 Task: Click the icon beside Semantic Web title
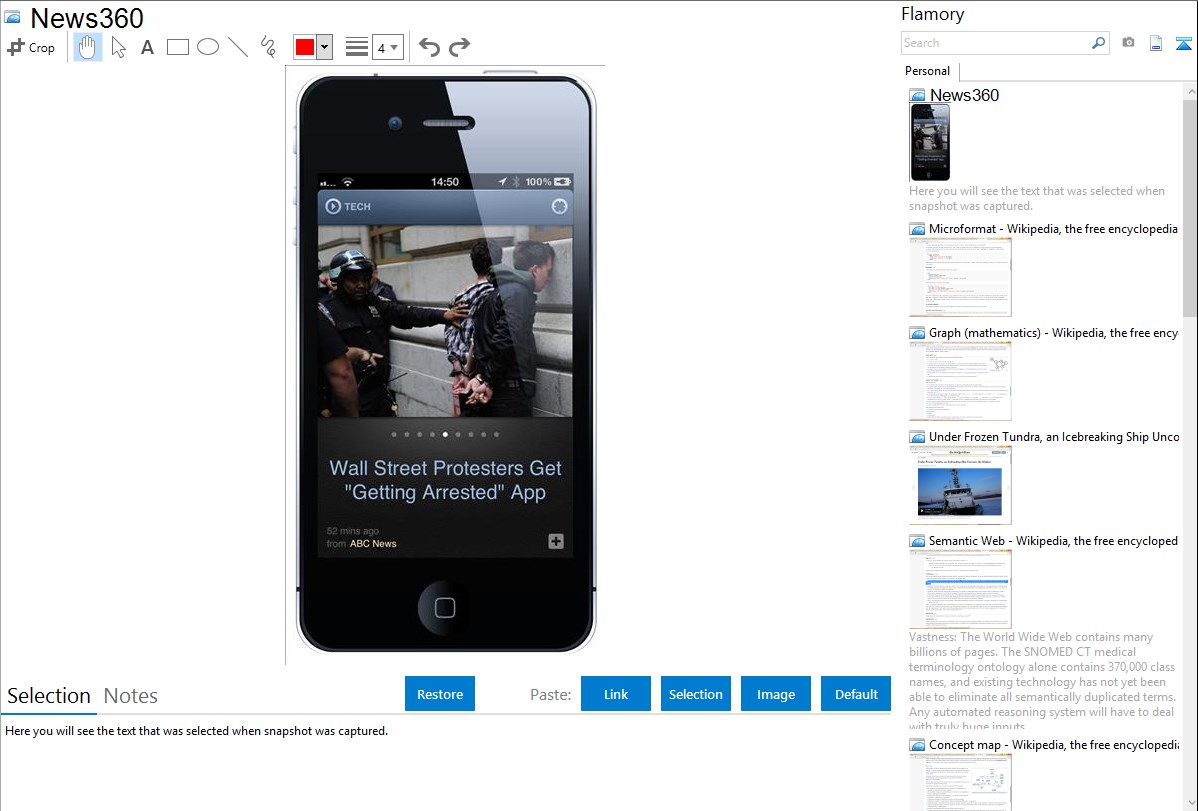[x=917, y=540]
